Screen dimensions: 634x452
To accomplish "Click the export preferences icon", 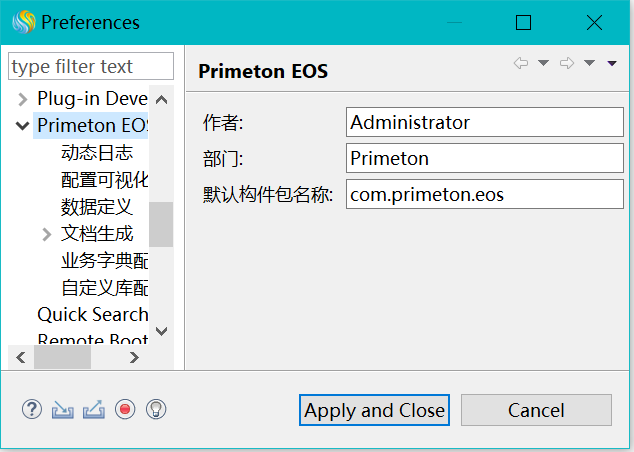I will [93, 409].
